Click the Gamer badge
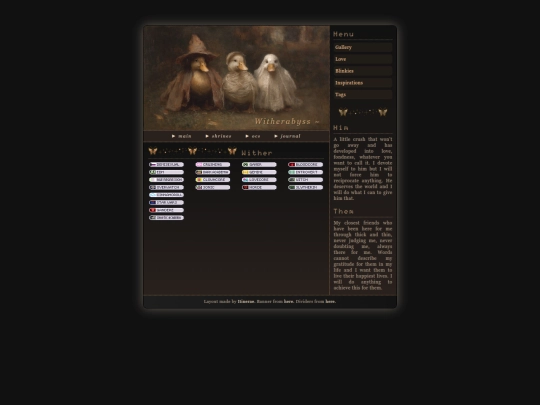This screenshot has width=540, height=405. [x=259, y=165]
